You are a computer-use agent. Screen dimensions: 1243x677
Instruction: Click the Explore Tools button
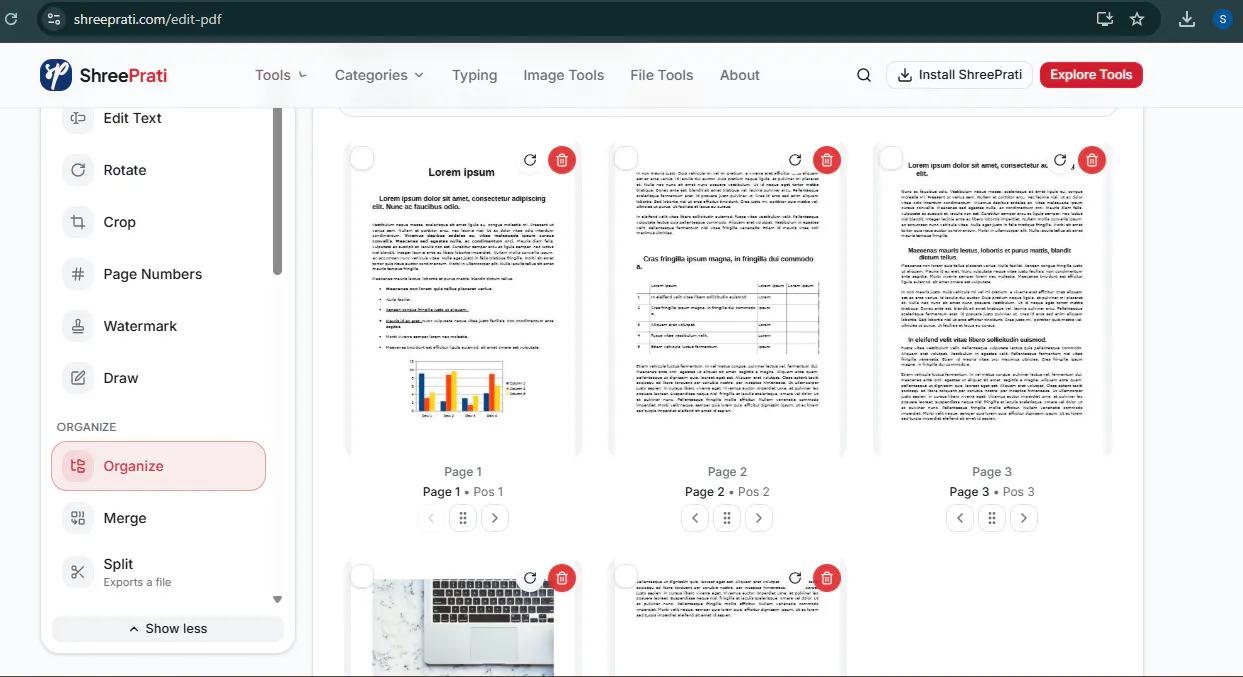[1091, 75]
